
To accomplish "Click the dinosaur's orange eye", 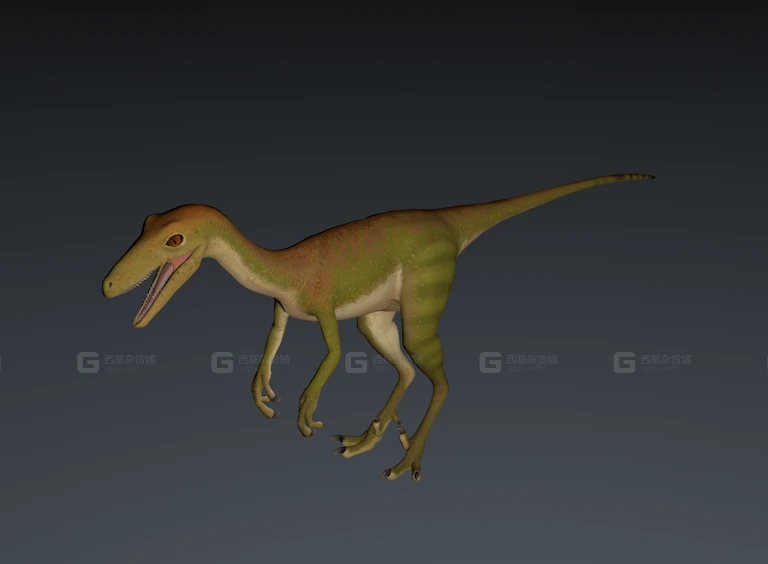I will tap(174, 240).
